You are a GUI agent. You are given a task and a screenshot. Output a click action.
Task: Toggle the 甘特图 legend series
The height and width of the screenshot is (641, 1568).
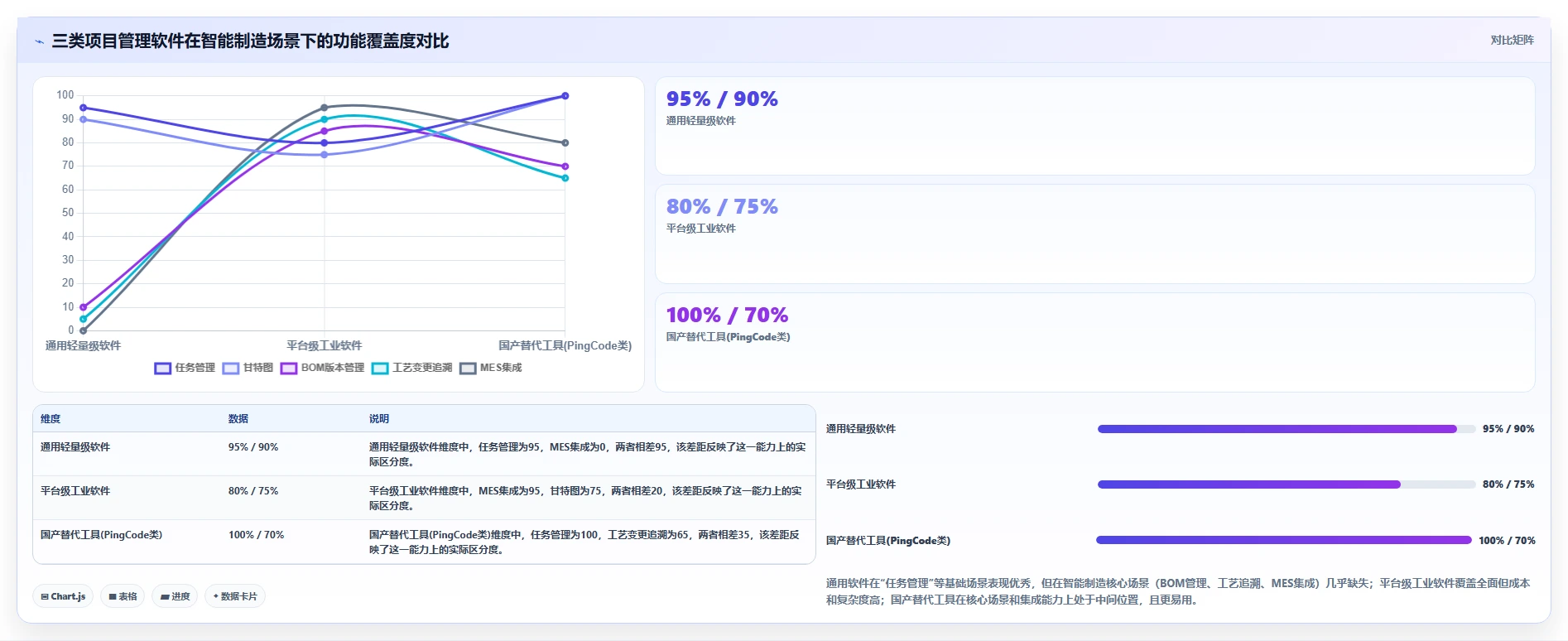(248, 368)
